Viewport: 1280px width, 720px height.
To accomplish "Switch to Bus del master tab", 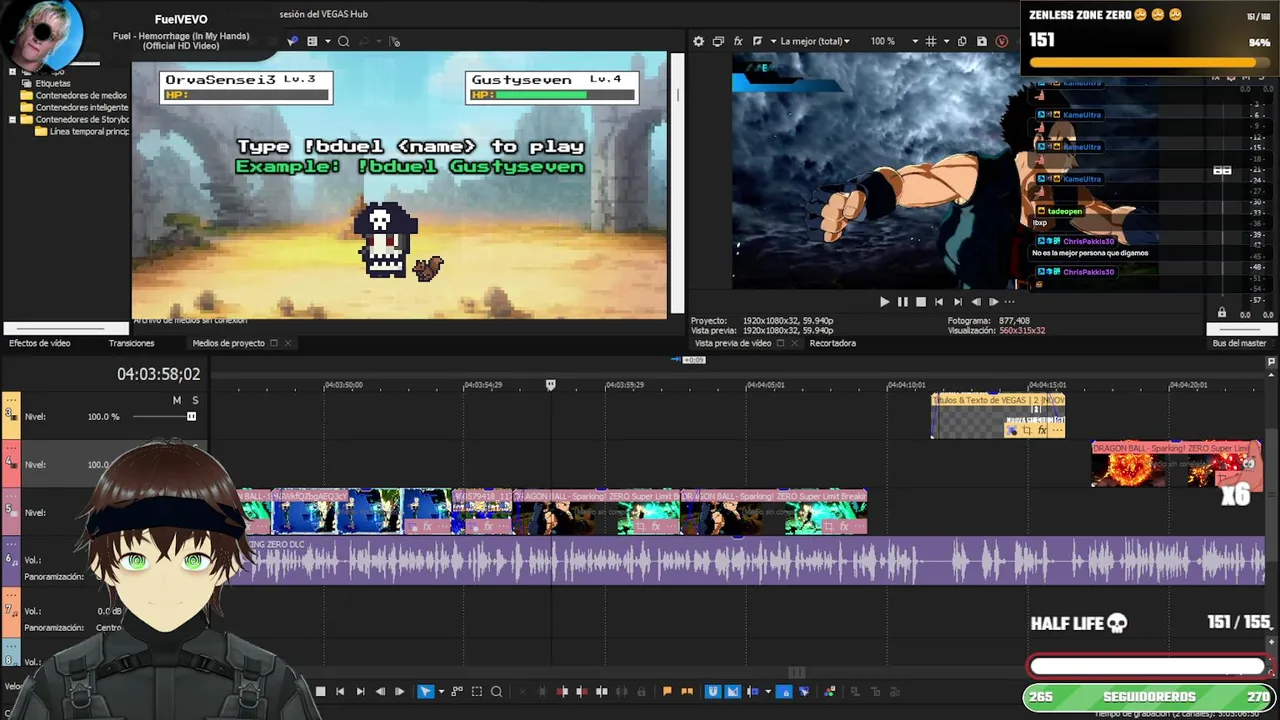I will 1239,343.
